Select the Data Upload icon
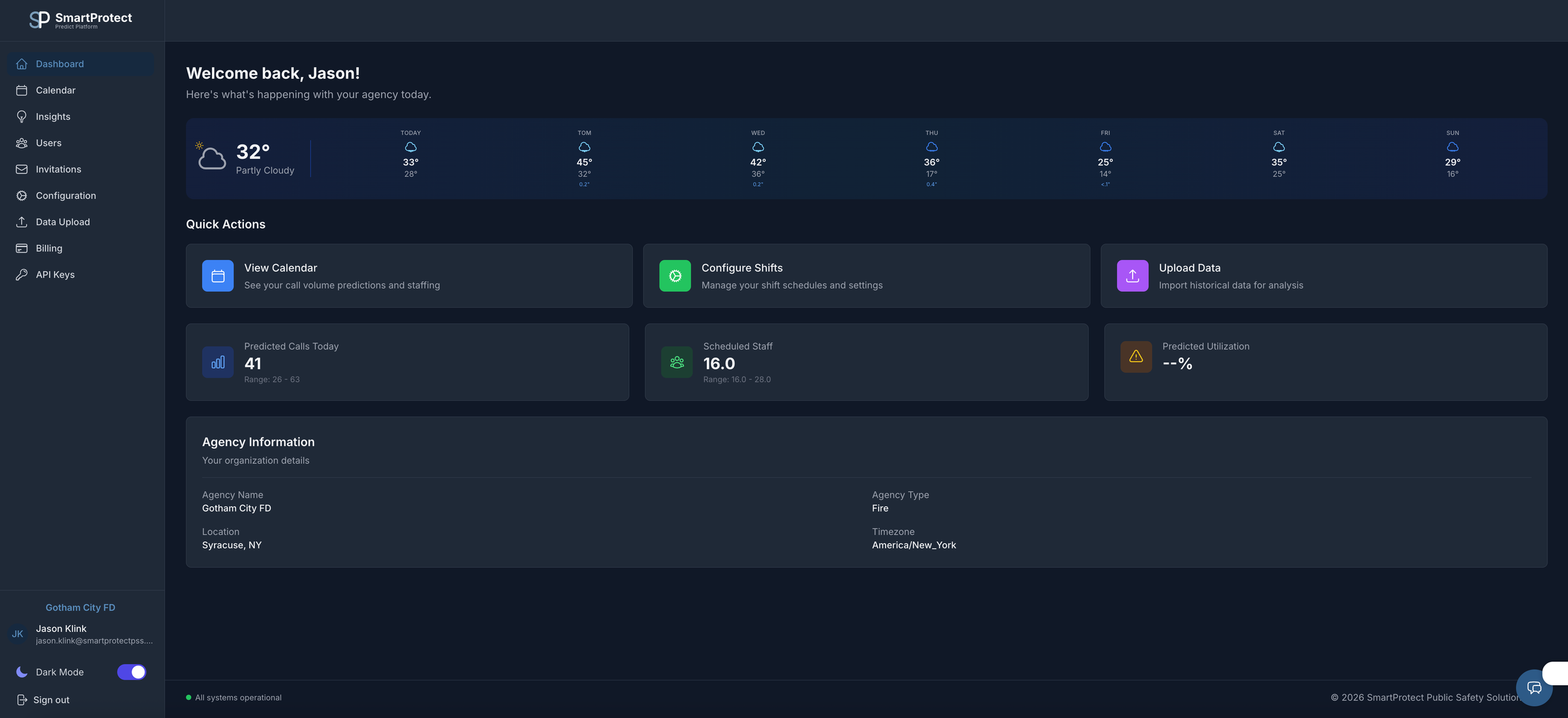The width and height of the screenshot is (1568, 718). [22, 222]
